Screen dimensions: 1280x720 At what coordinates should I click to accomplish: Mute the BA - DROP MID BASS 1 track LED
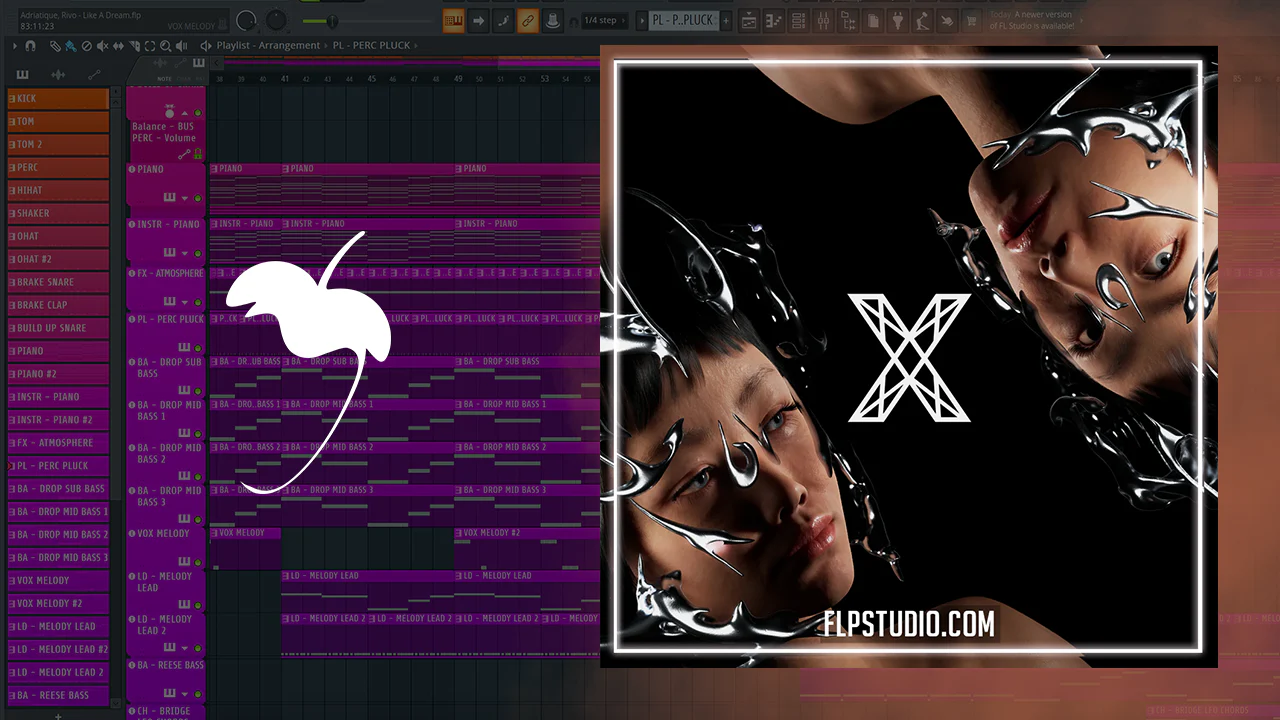(198, 433)
